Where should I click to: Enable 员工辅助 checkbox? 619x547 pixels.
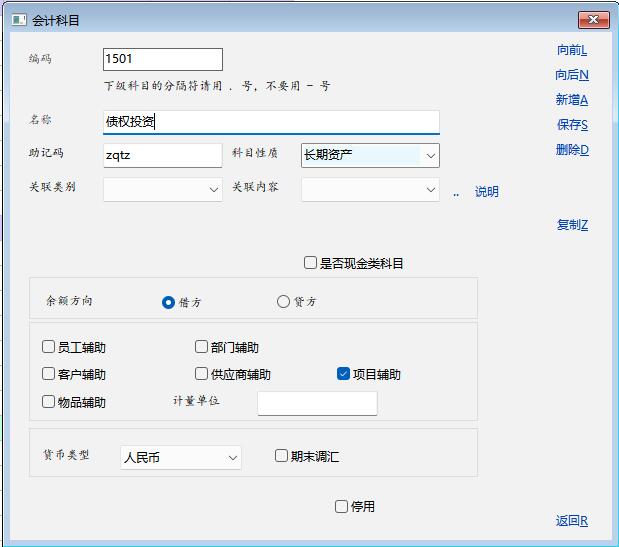pos(48,348)
